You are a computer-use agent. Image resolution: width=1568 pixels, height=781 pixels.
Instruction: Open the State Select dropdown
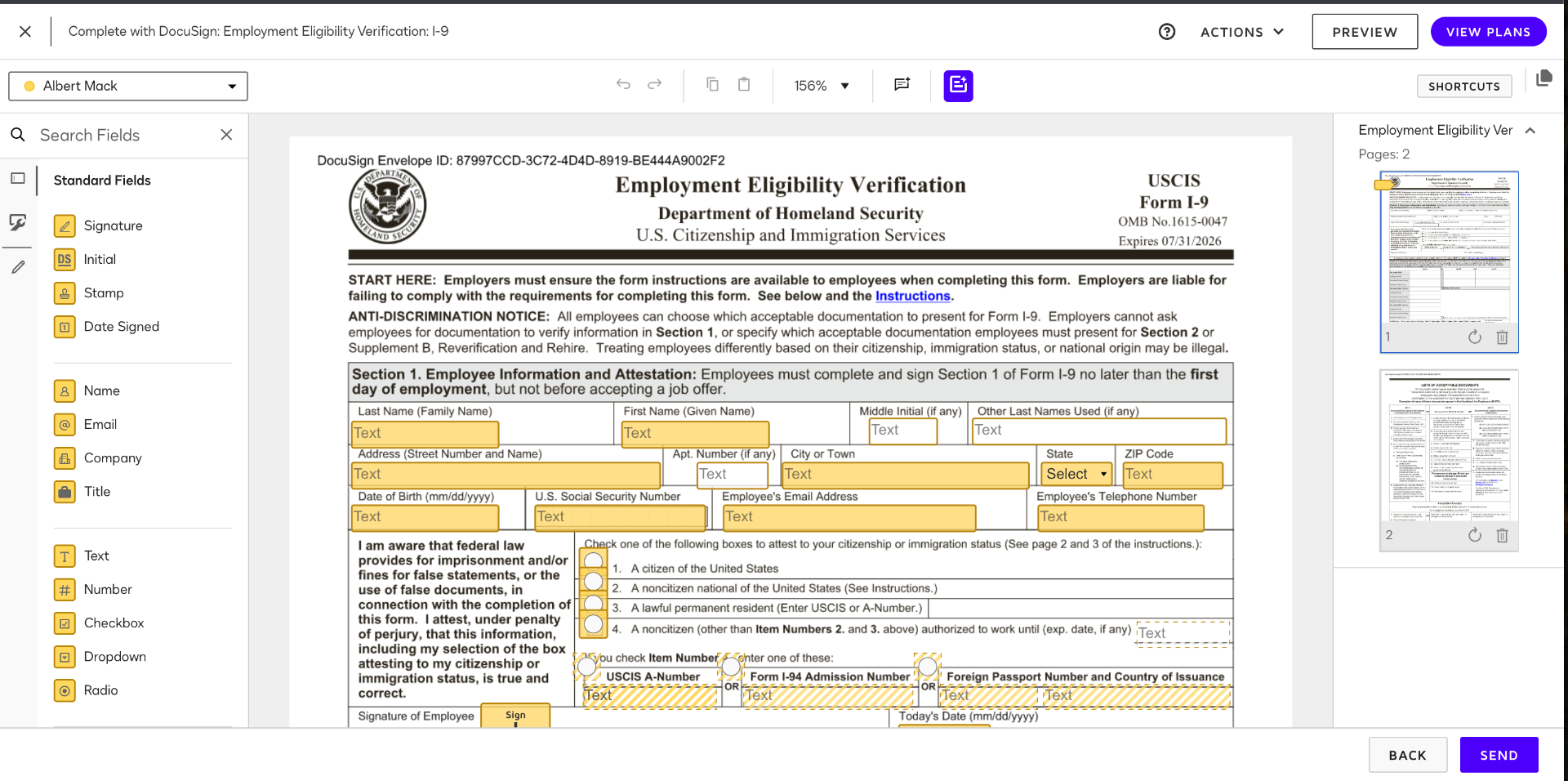click(x=1077, y=474)
